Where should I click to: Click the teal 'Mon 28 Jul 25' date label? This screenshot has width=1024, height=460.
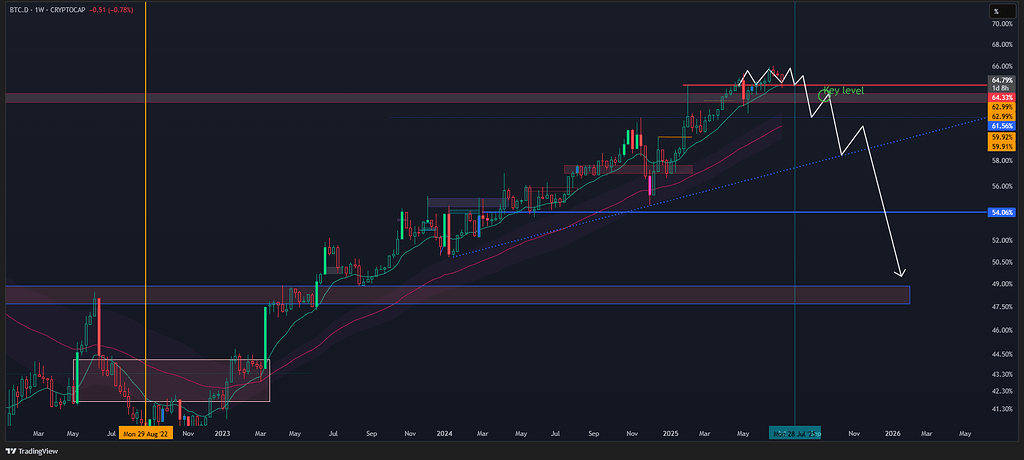(x=794, y=433)
